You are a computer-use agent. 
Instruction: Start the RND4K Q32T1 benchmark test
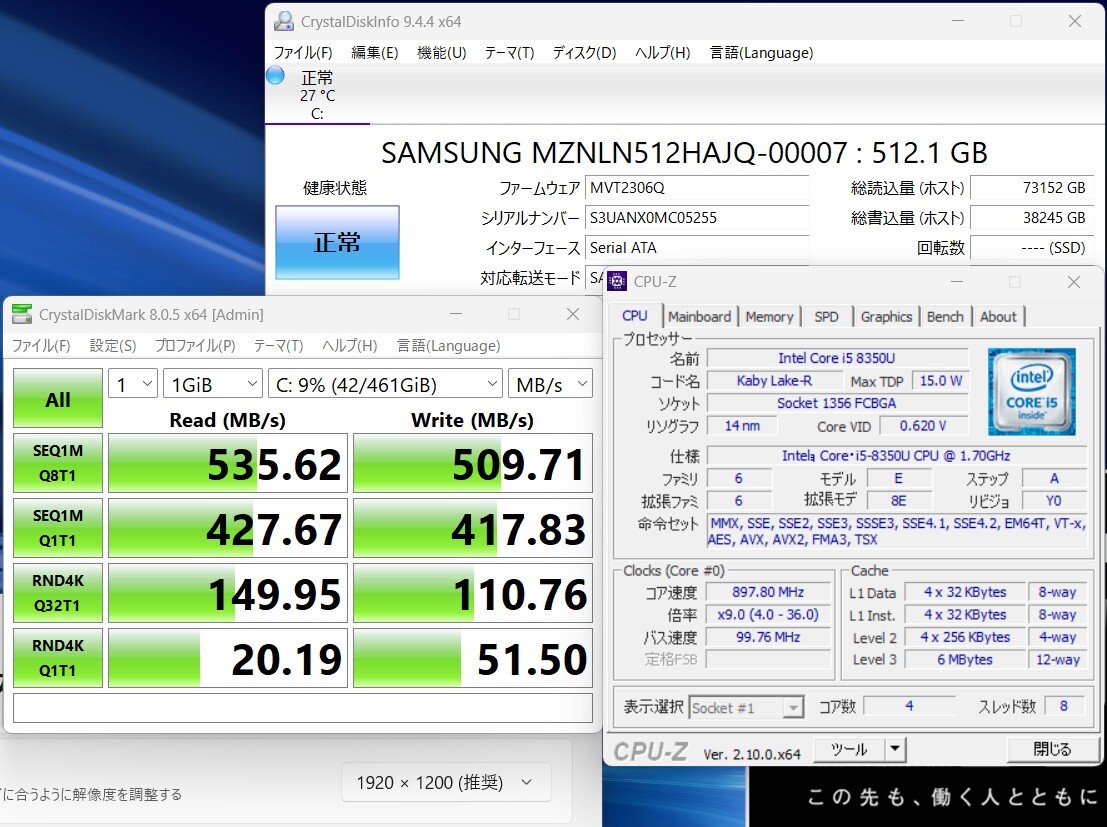pyautogui.click(x=58, y=593)
